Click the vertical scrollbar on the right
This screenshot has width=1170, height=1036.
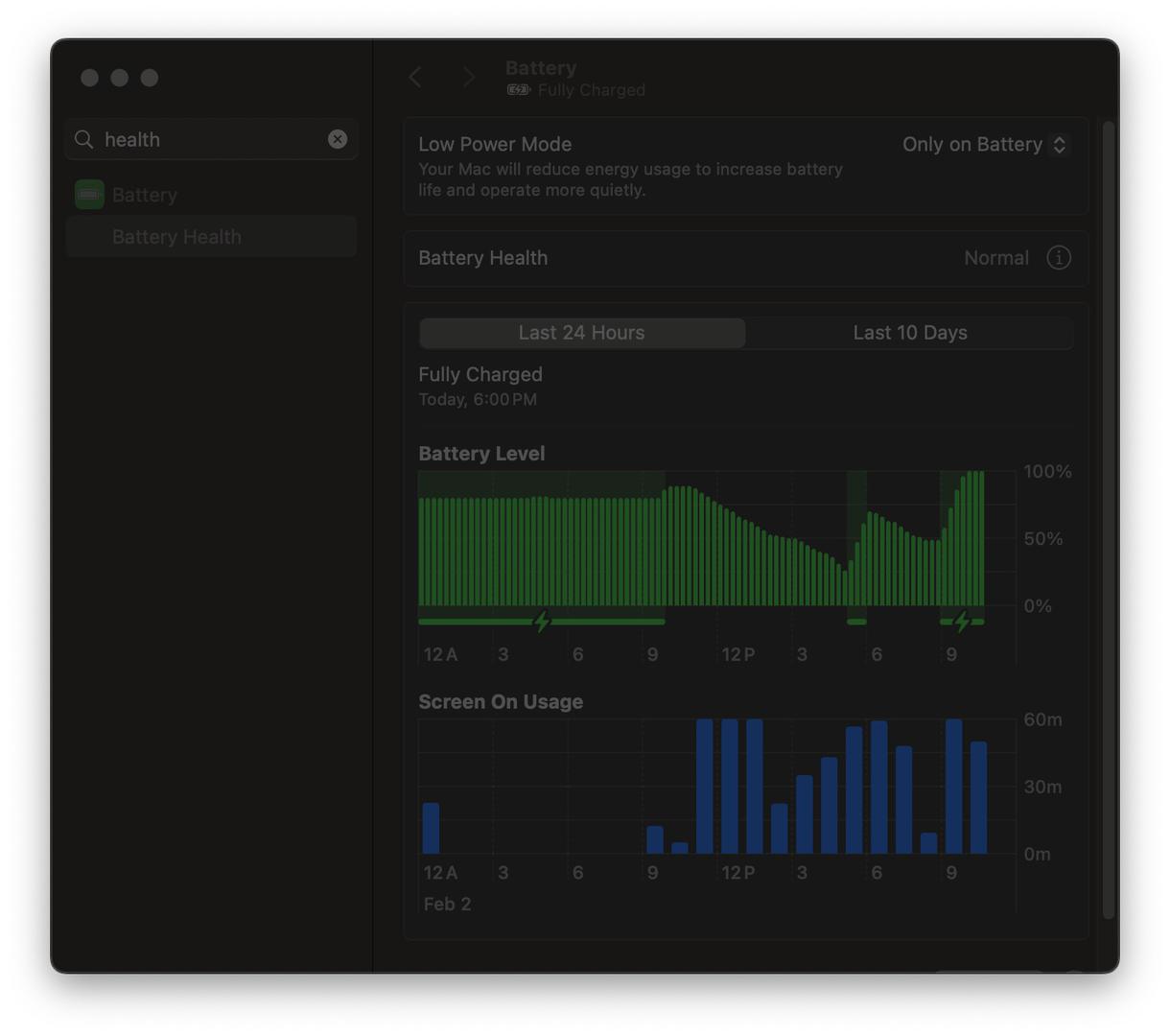[1109, 518]
